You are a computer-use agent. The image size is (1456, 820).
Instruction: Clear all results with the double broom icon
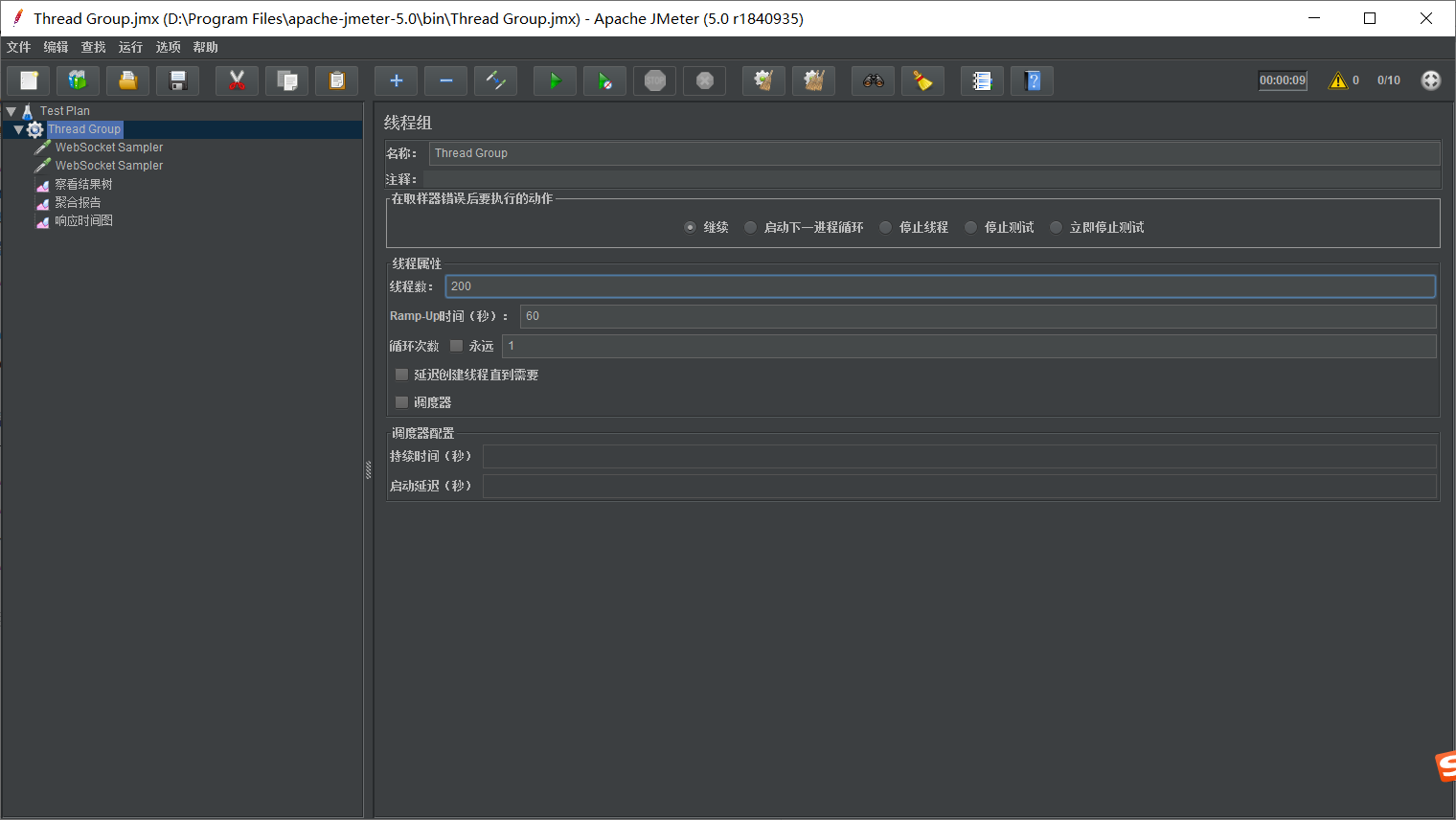[814, 80]
